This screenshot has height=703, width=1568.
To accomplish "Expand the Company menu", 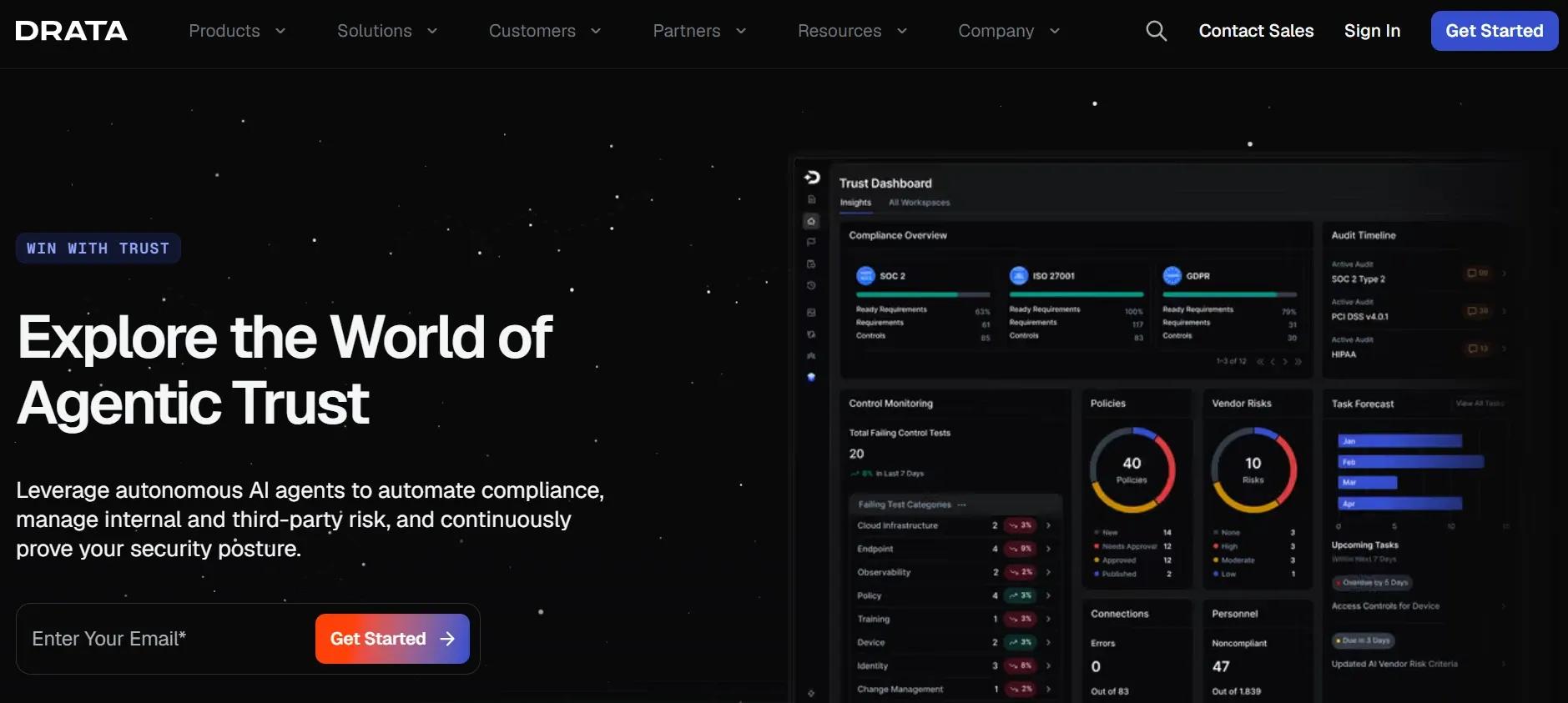I will [x=1009, y=31].
